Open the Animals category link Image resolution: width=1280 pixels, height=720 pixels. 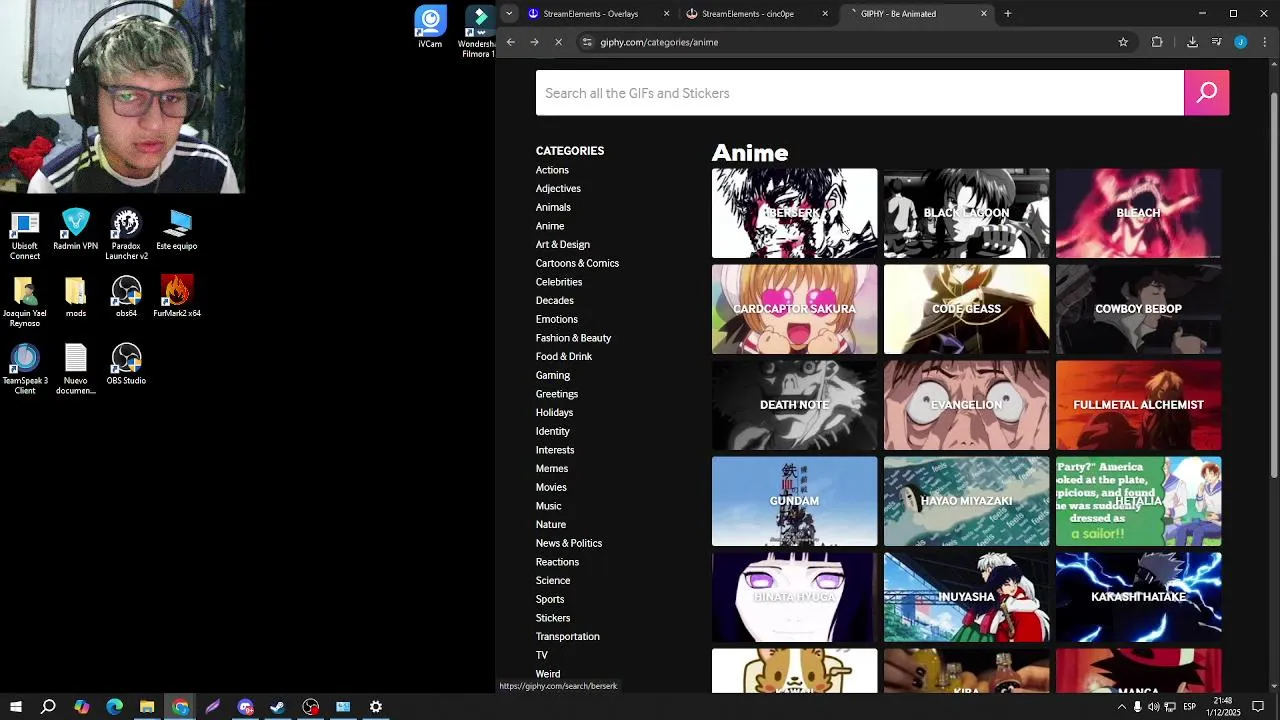point(553,207)
